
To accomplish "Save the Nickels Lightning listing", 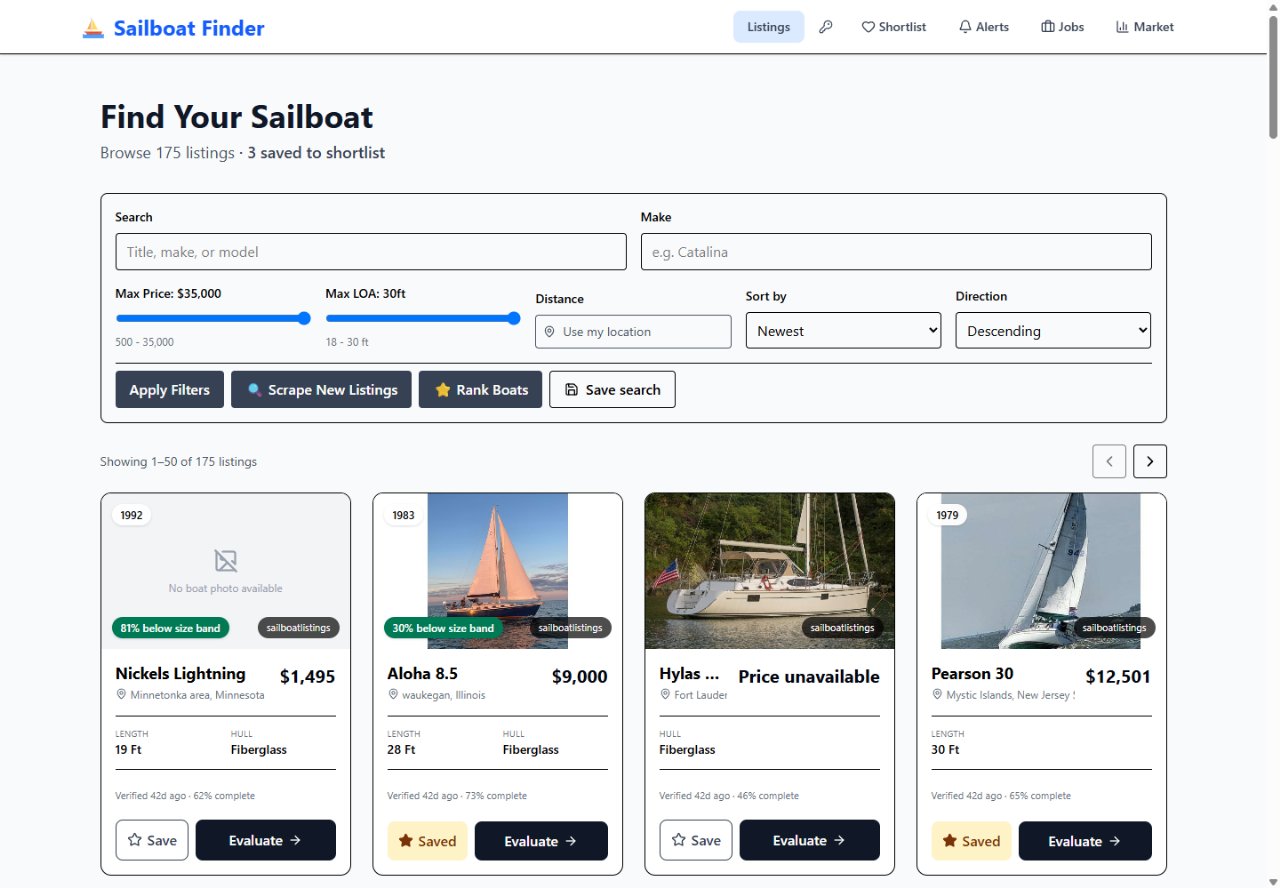I will [152, 841].
